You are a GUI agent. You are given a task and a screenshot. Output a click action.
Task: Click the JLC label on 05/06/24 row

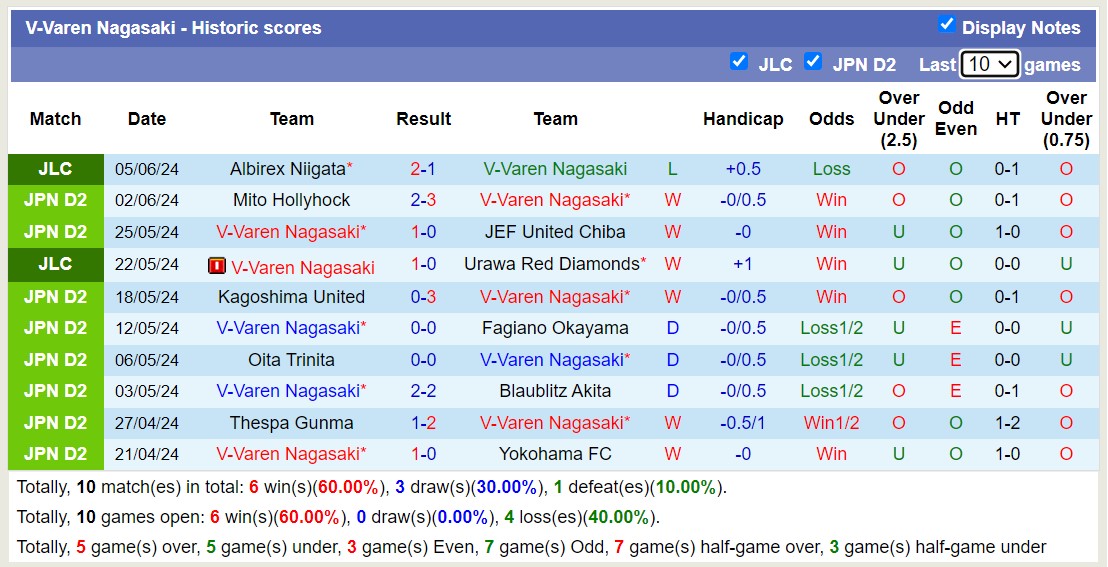[56, 169]
